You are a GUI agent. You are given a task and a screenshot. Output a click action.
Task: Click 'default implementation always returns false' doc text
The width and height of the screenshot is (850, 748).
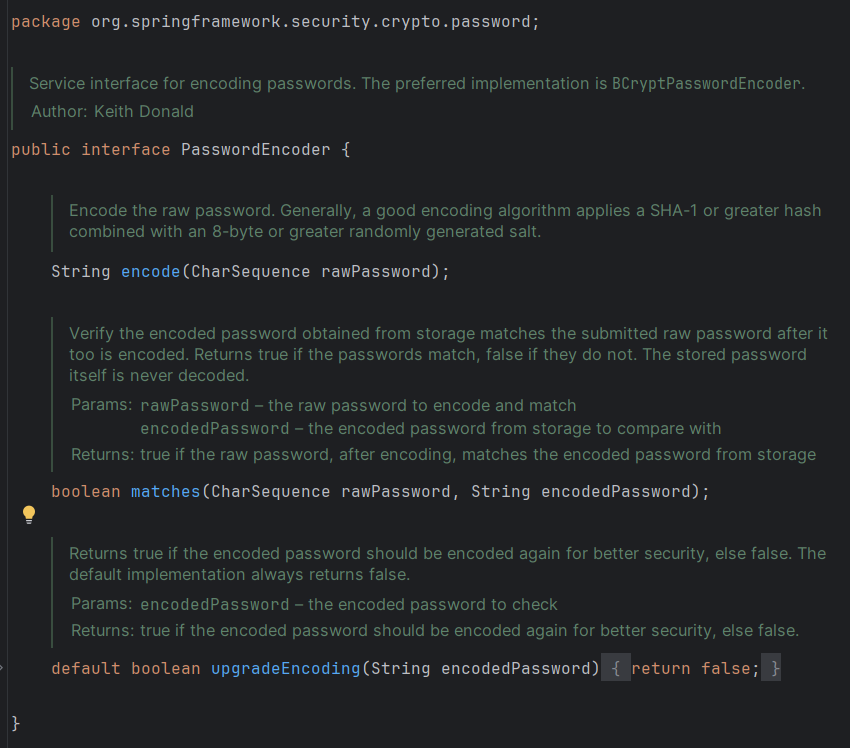pos(239,575)
